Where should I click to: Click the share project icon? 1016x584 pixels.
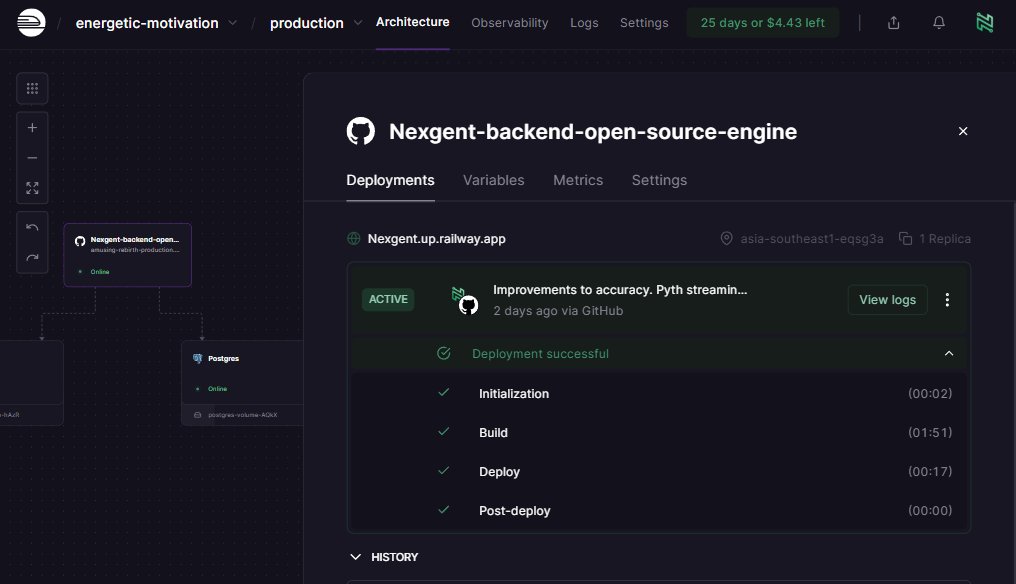click(x=894, y=23)
